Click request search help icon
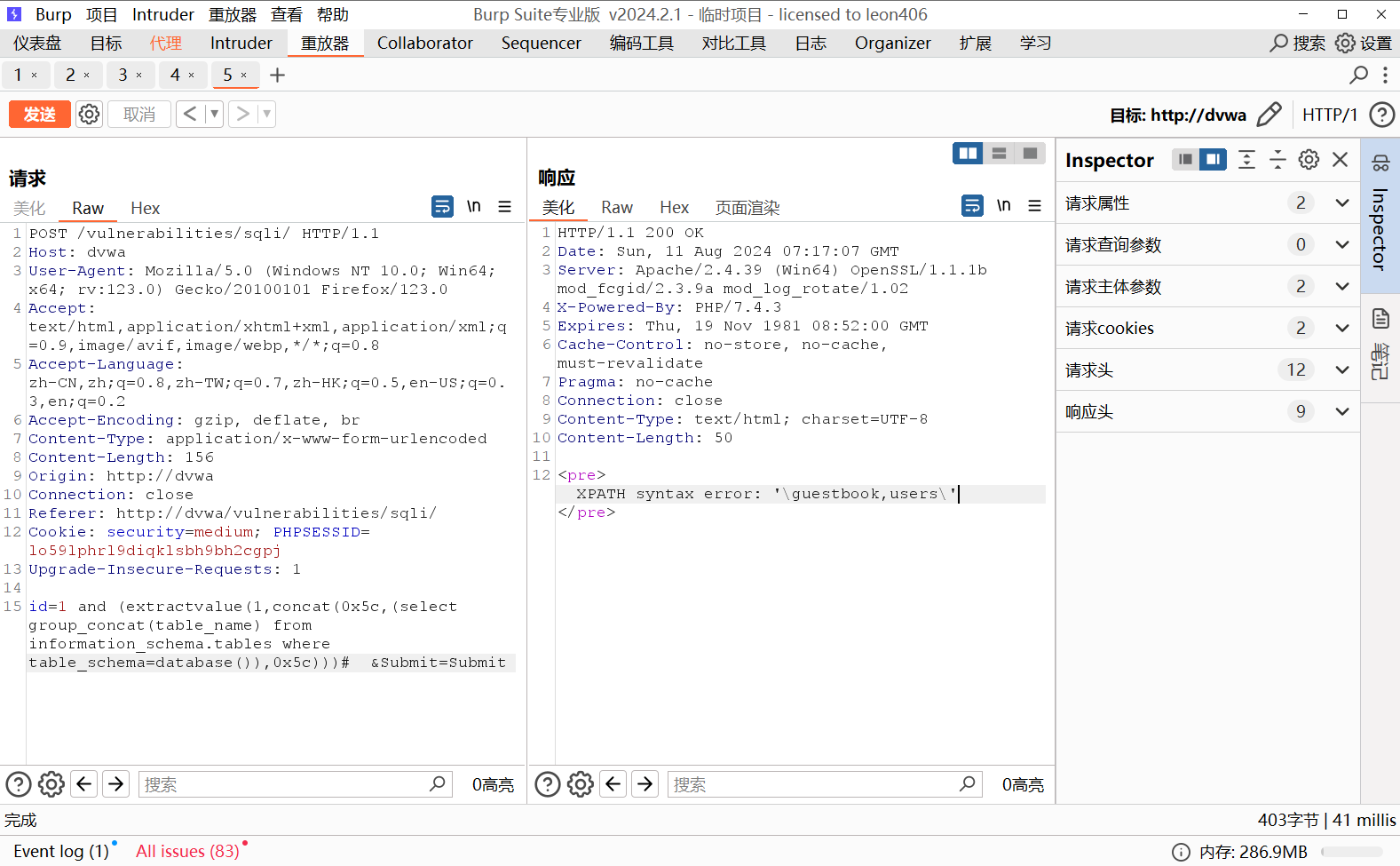1400x866 pixels. pyautogui.click(x=19, y=784)
